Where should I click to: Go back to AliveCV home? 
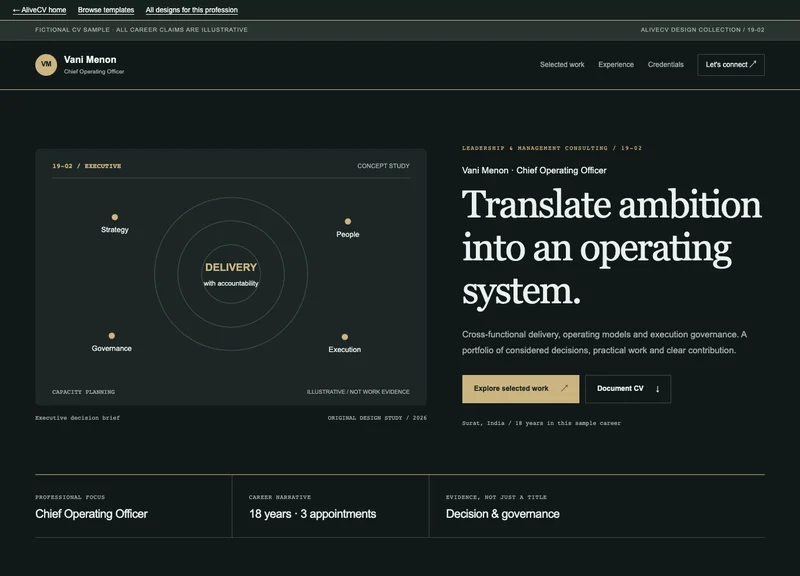pyautogui.click(x=39, y=10)
